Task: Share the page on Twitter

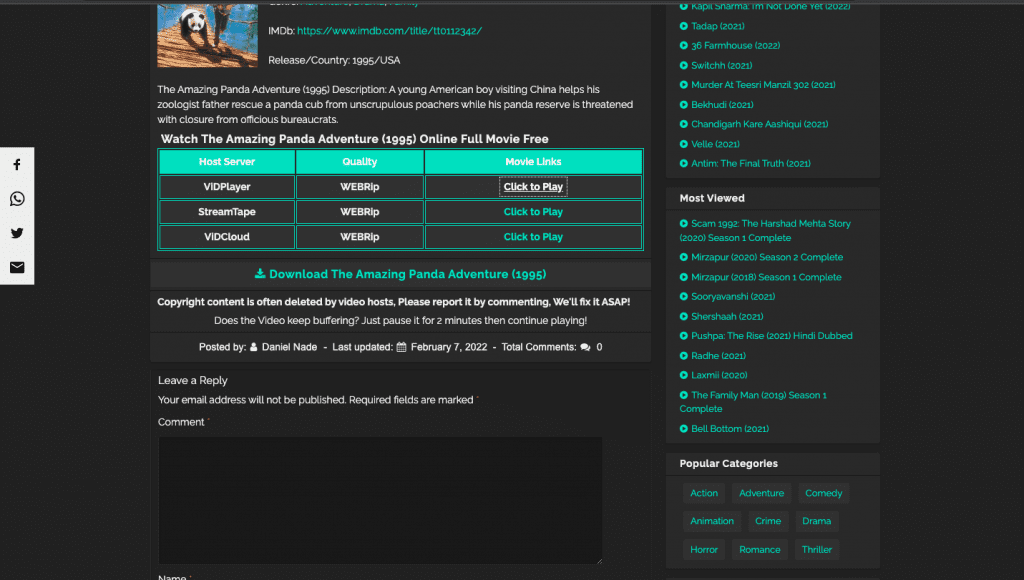Action: (16, 232)
